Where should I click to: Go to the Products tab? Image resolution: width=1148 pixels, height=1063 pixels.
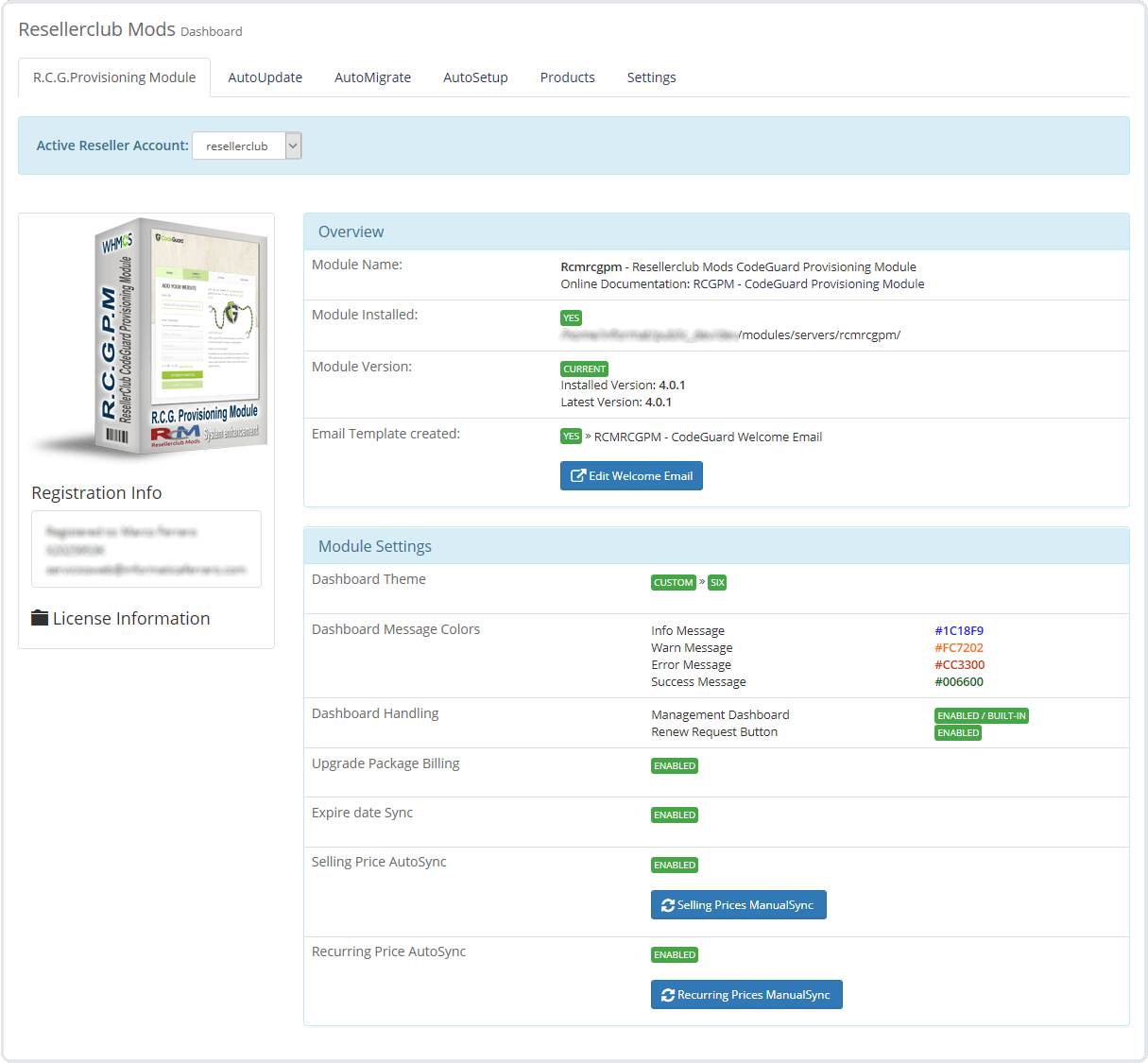[x=567, y=77]
